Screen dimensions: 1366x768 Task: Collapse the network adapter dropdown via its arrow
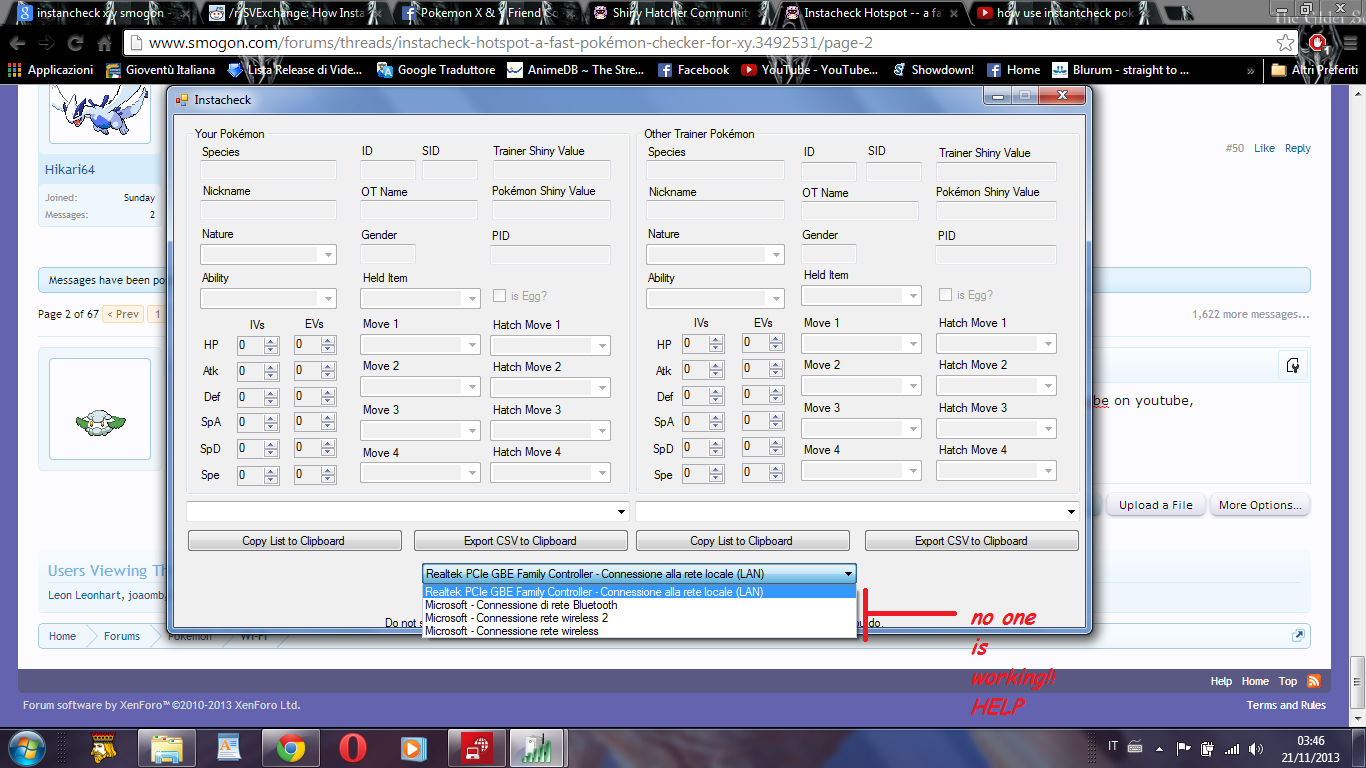pos(848,574)
